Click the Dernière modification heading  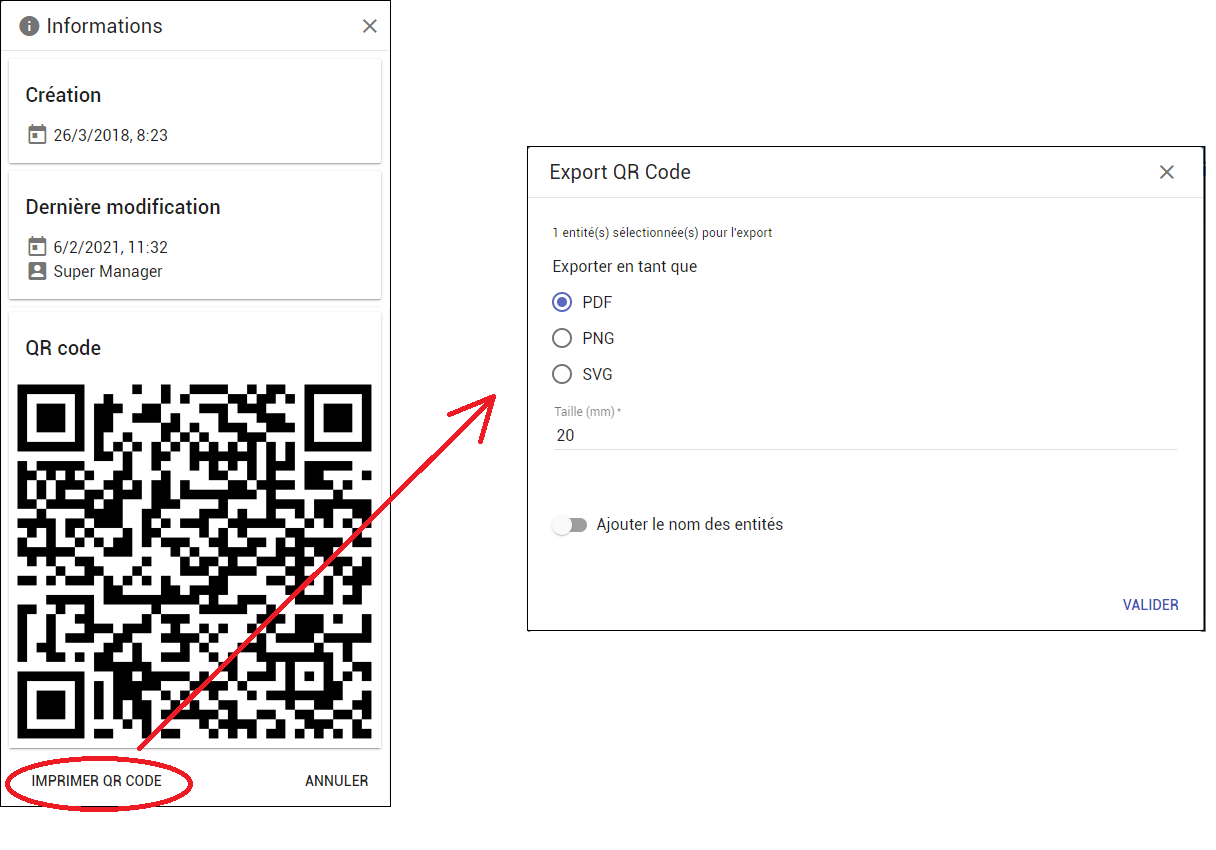point(123,207)
